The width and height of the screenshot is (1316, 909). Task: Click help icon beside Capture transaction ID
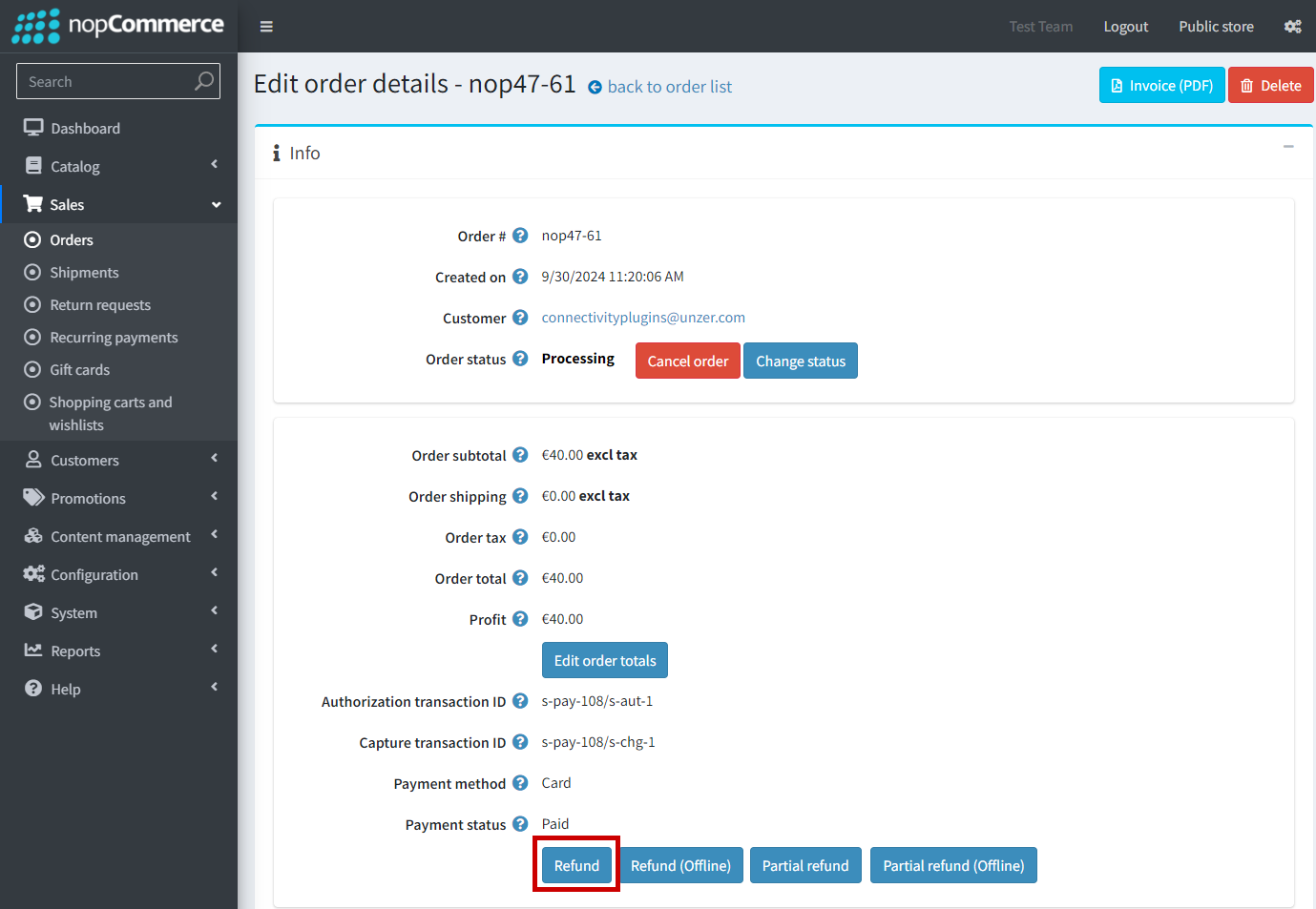click(520, 742)
